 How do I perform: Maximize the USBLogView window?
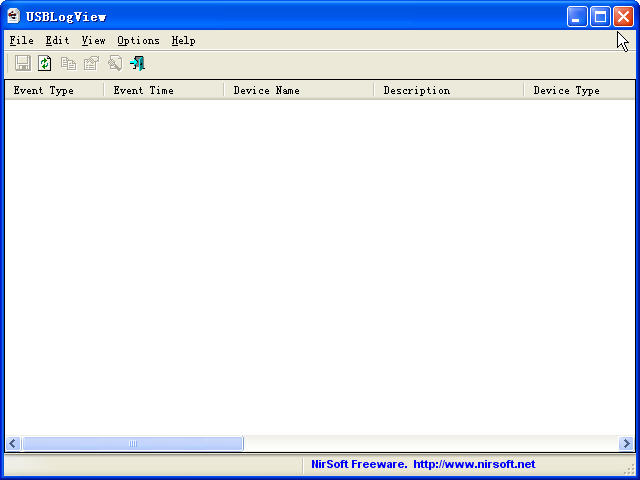tap(600, 16)
